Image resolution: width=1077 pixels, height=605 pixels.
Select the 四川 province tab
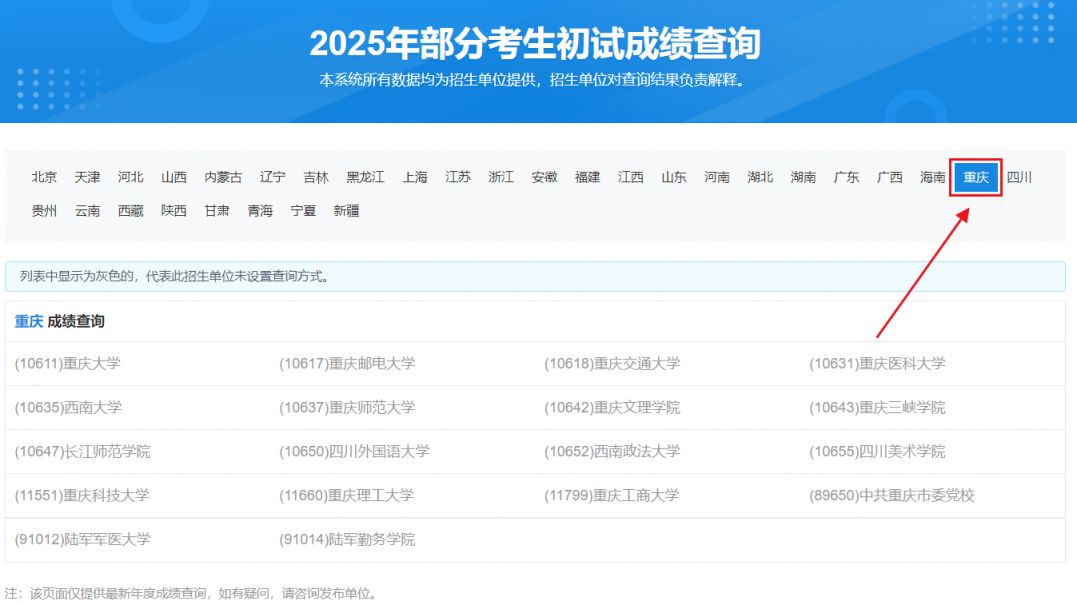1020,177
